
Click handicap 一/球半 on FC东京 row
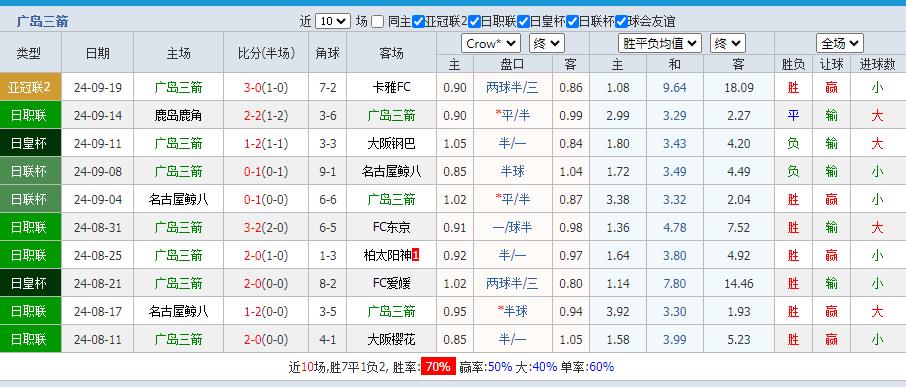point(513,227)
